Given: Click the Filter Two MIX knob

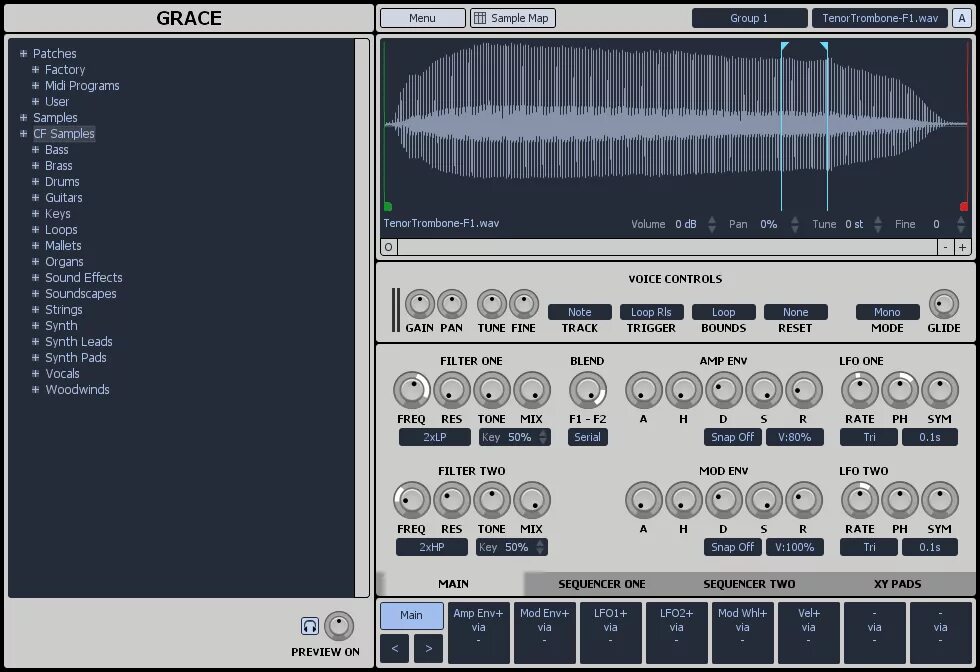Looking at the screenshot, I should point(532,500).
